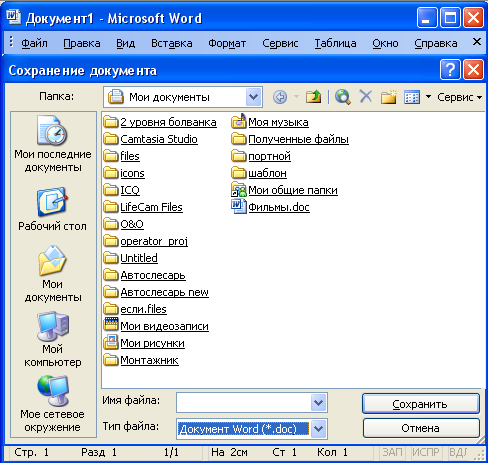Click the Back navigation arrow icon
The height and width of the screenshot is (463, 488).
coord(280,97)
